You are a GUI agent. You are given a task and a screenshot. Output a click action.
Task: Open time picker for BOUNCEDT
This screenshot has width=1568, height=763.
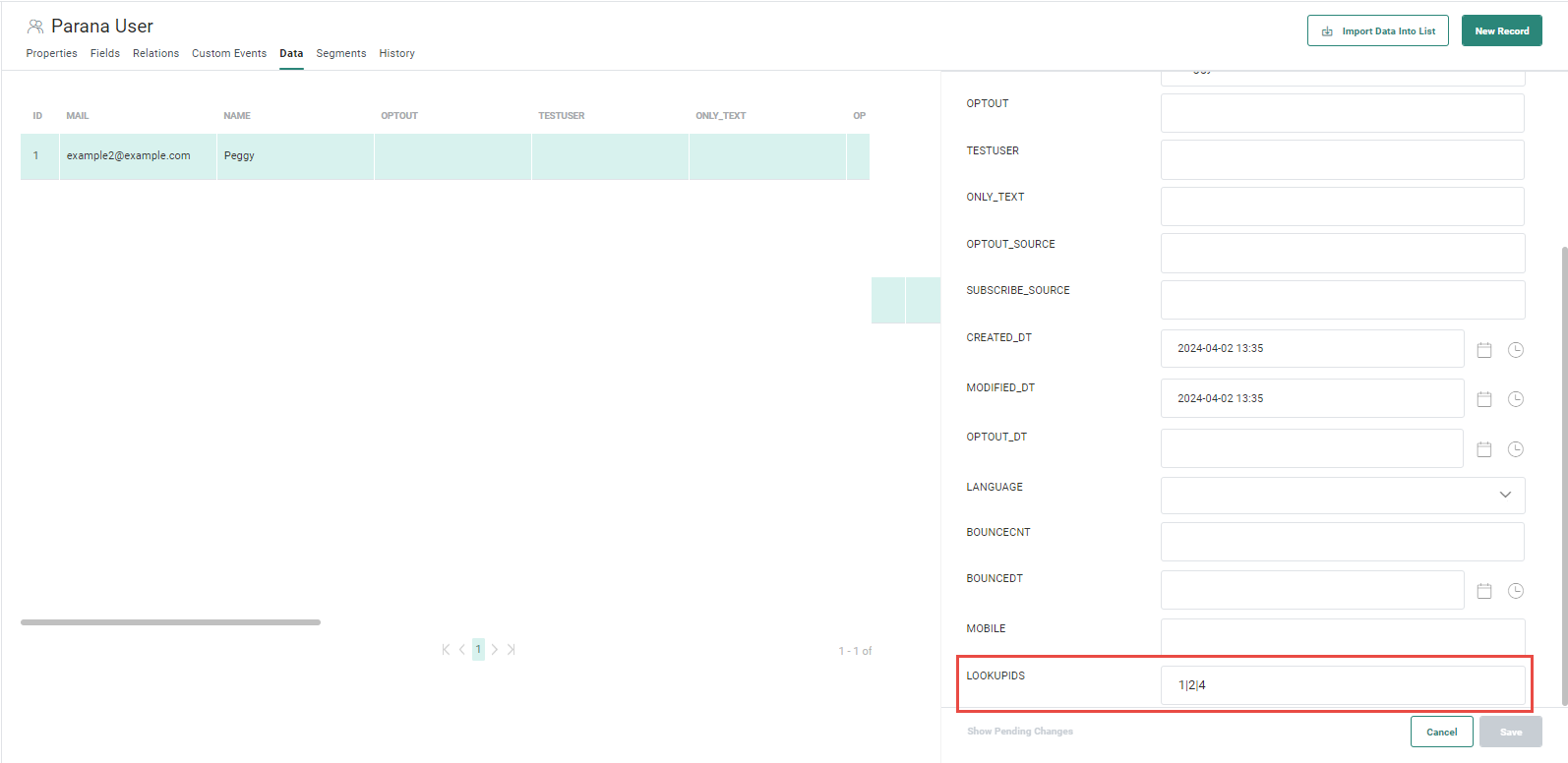pos(1516,591)
